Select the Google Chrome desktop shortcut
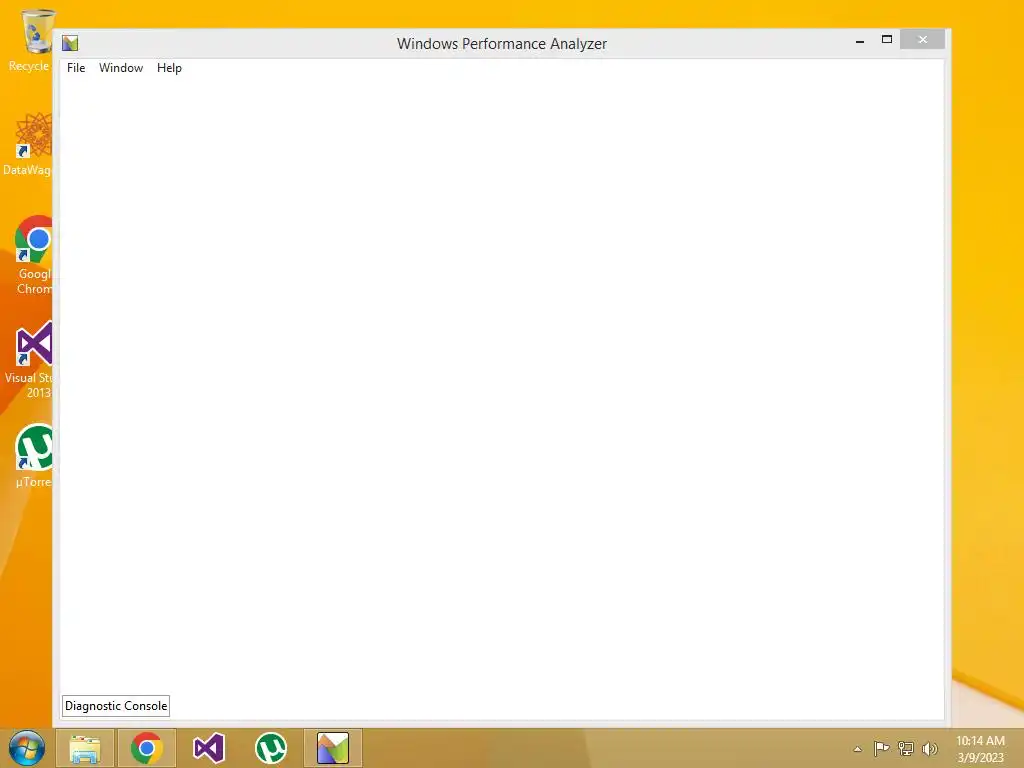The height and width of the screenshot is (768, 1024). pos(33,255)
